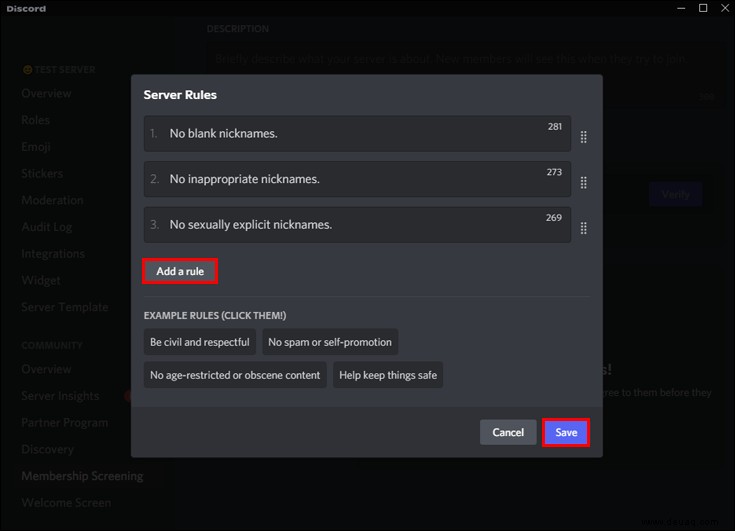Edit rule 2 'No inappropriate nicknames.' field
Viewport: 735px width, 531px height.
point(357,179)
